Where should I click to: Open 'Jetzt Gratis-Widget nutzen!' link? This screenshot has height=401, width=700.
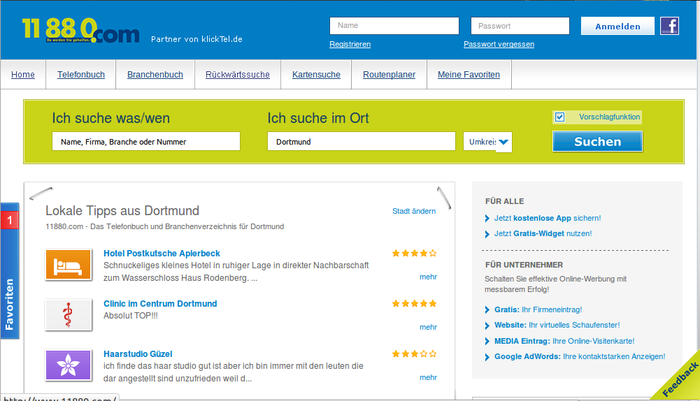coord(543,234)
